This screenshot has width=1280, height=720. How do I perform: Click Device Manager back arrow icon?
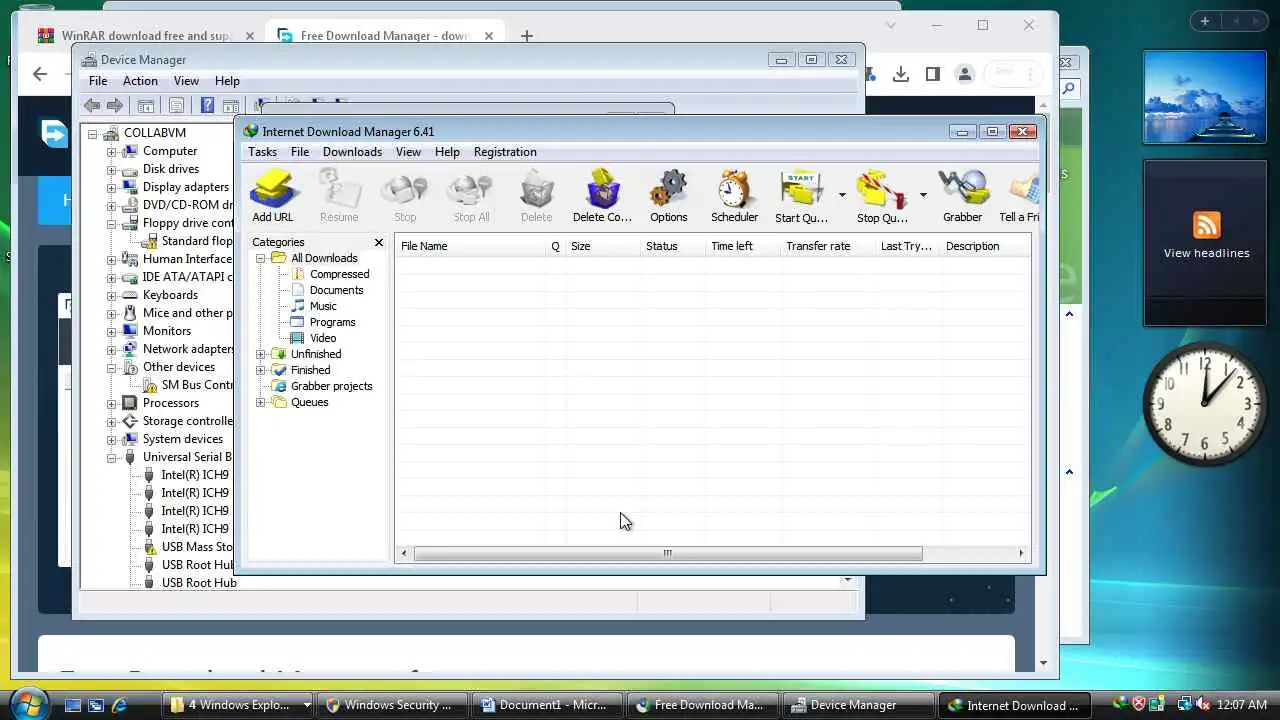tap(92, 105)
